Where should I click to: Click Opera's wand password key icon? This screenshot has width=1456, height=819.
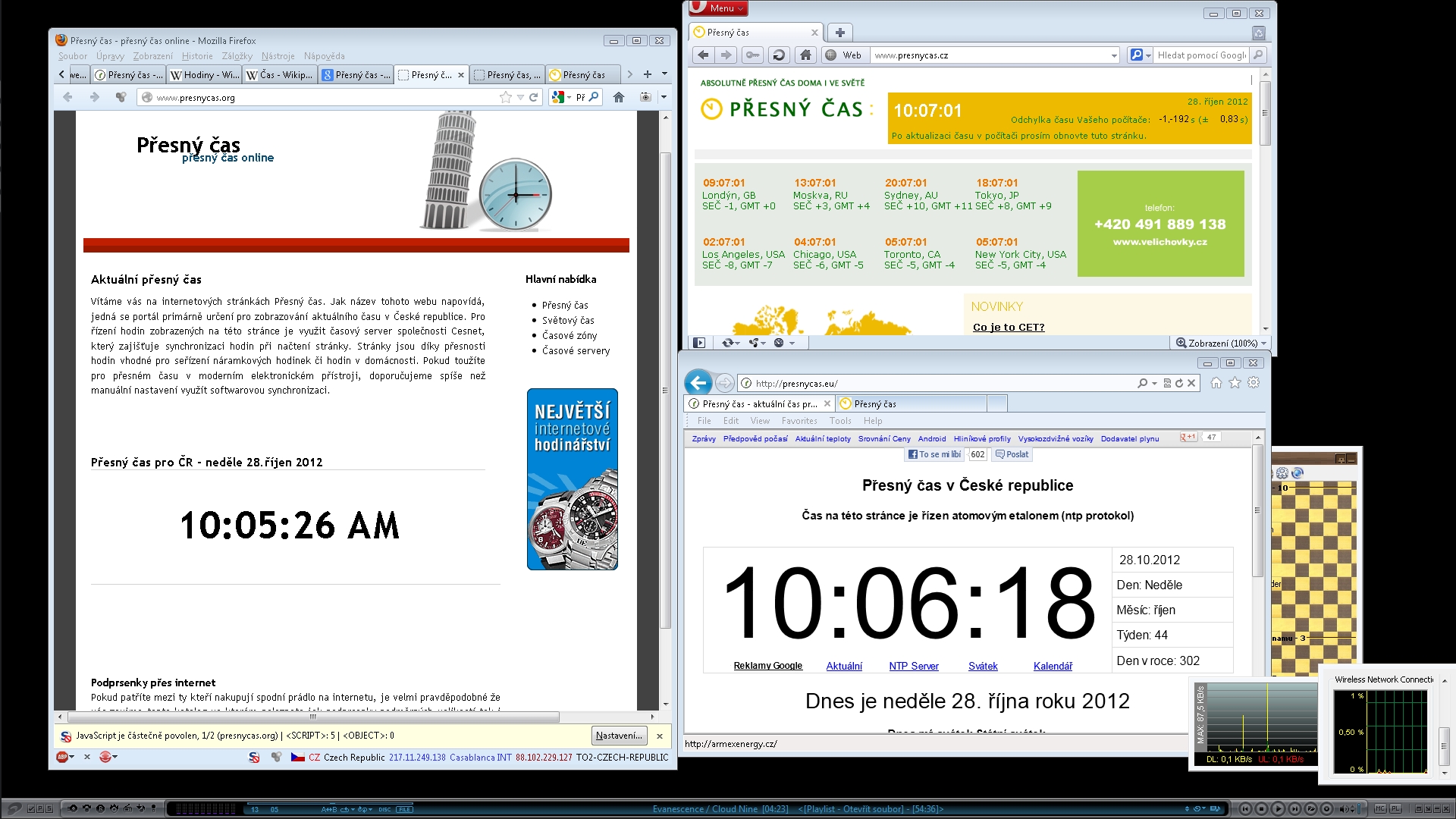point(752,55)
